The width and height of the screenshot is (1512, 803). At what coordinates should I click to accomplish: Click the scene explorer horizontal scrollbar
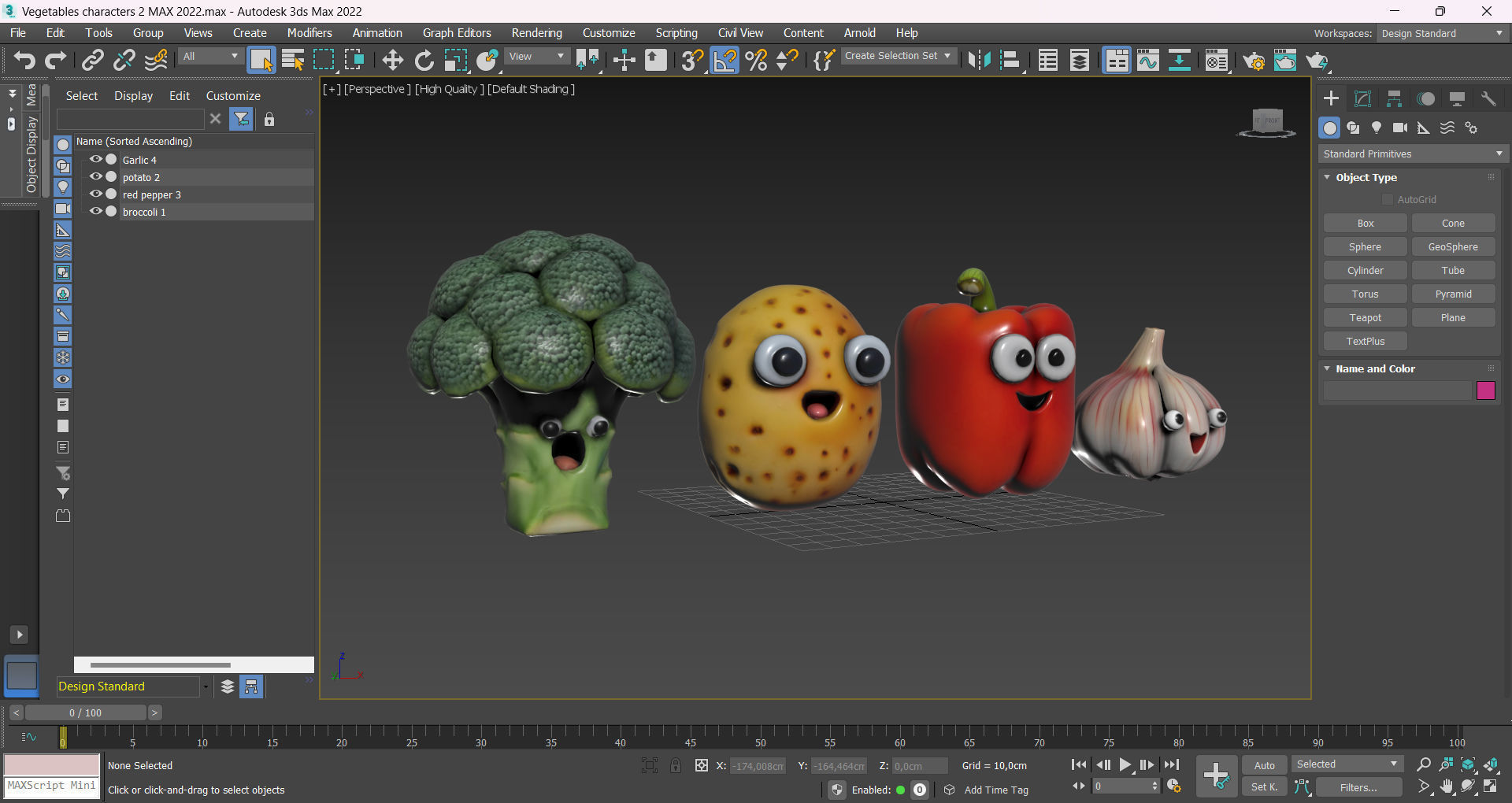pyautogui.click(x=161, y=665)
